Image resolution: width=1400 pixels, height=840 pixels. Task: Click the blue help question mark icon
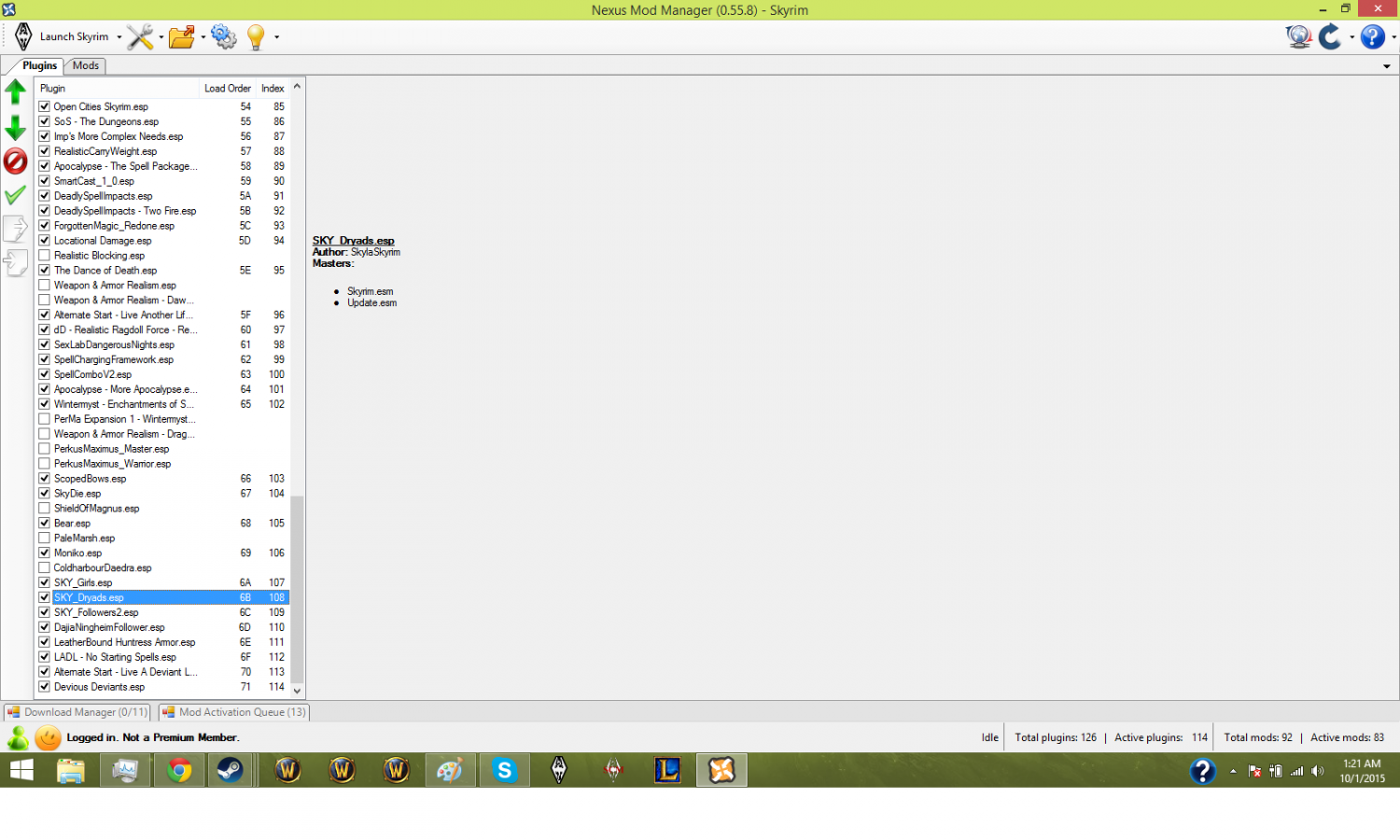pos(1372,37)
